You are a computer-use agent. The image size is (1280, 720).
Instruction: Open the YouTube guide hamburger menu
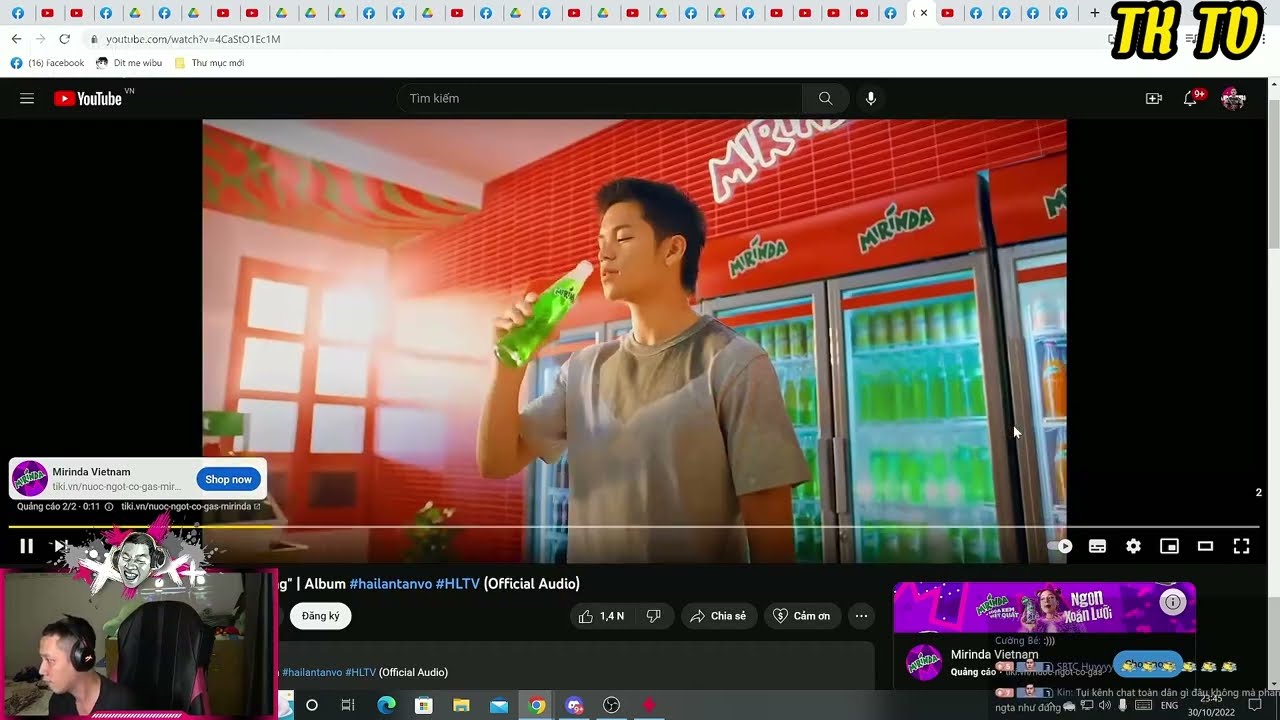tap(27, 99)
